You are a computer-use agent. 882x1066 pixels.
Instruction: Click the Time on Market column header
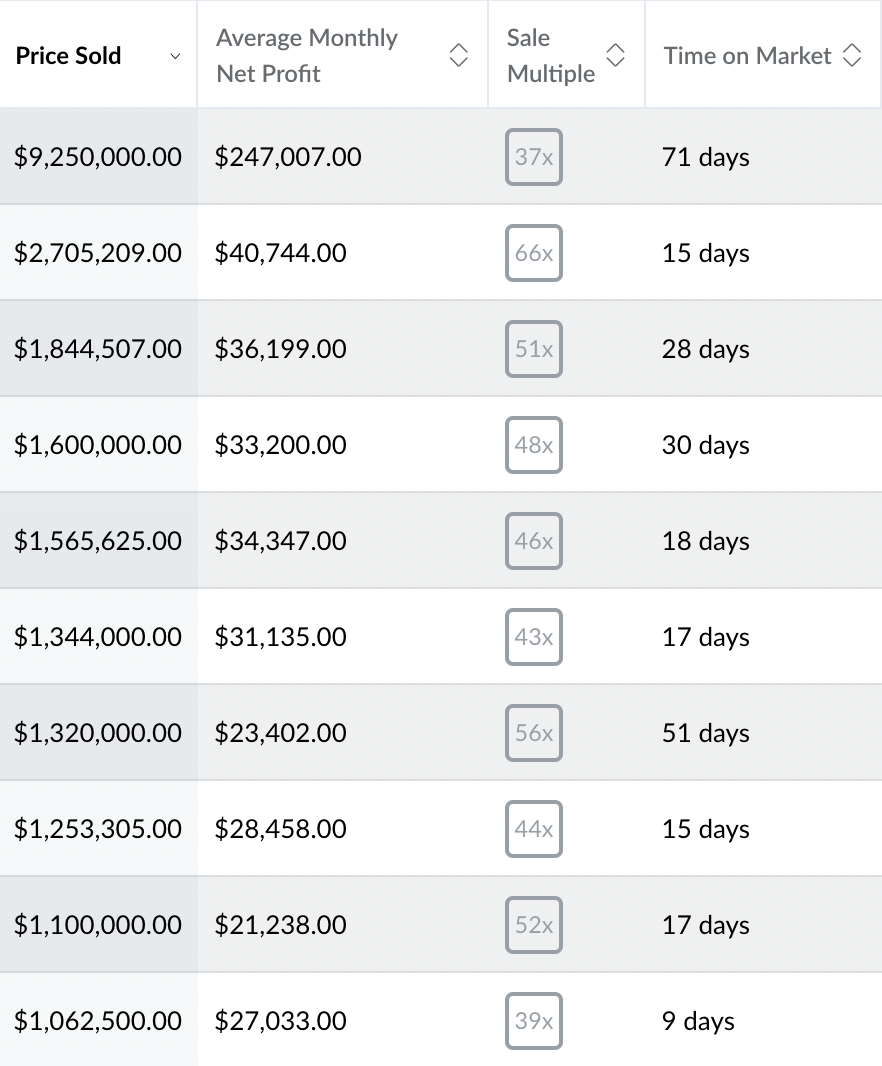[x=747, y=56]
